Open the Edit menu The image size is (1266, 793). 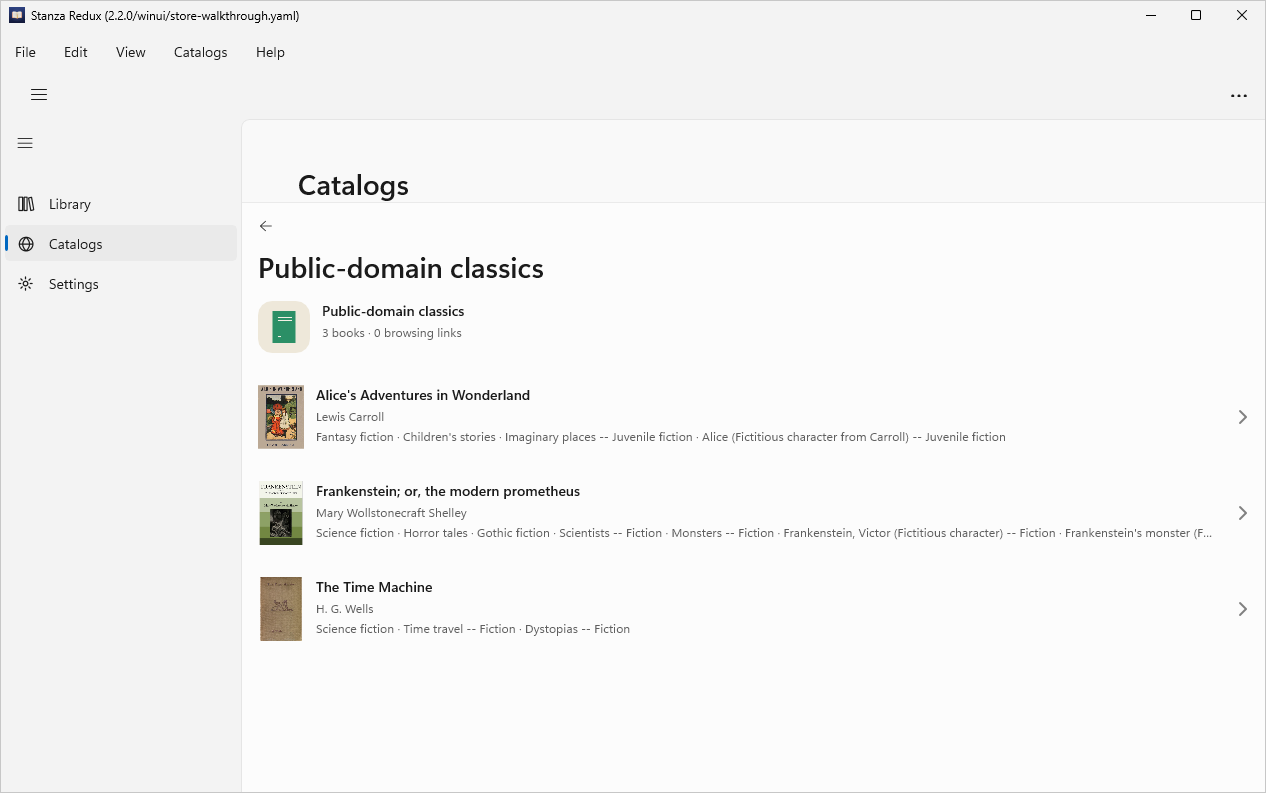pos(76,52)
